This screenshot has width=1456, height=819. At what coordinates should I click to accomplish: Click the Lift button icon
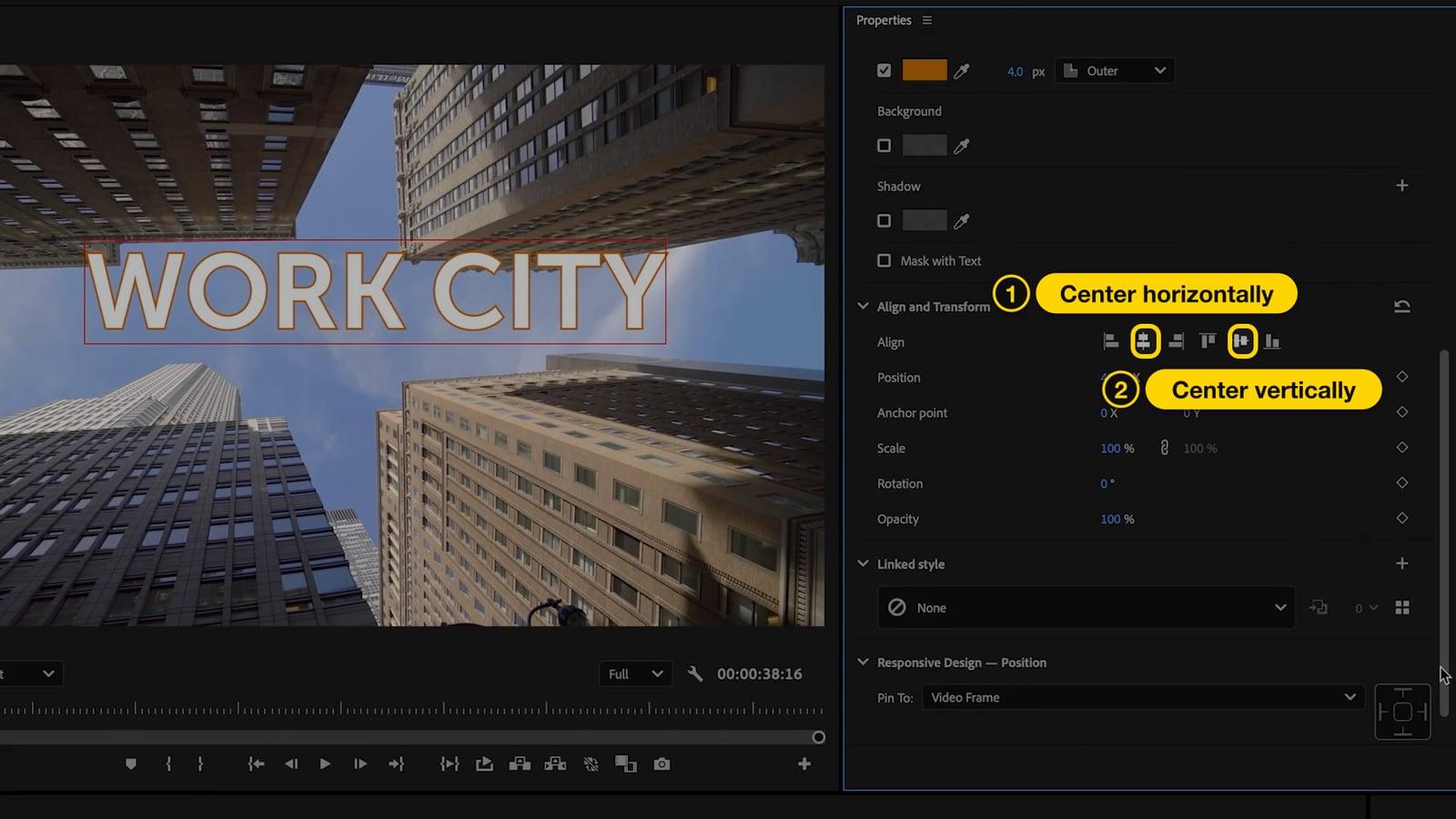point(520,764)
